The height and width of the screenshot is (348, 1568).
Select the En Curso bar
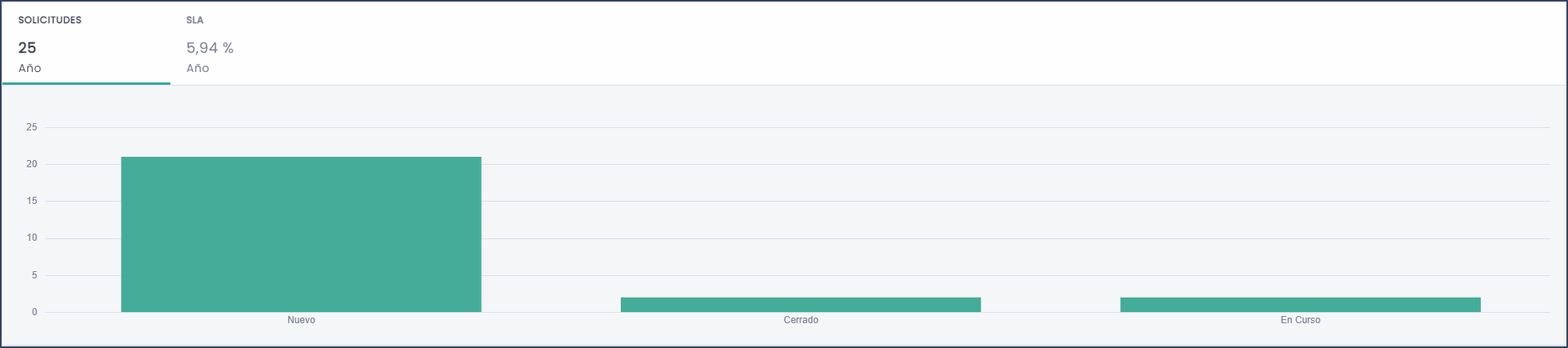[x=1300, y=305]
